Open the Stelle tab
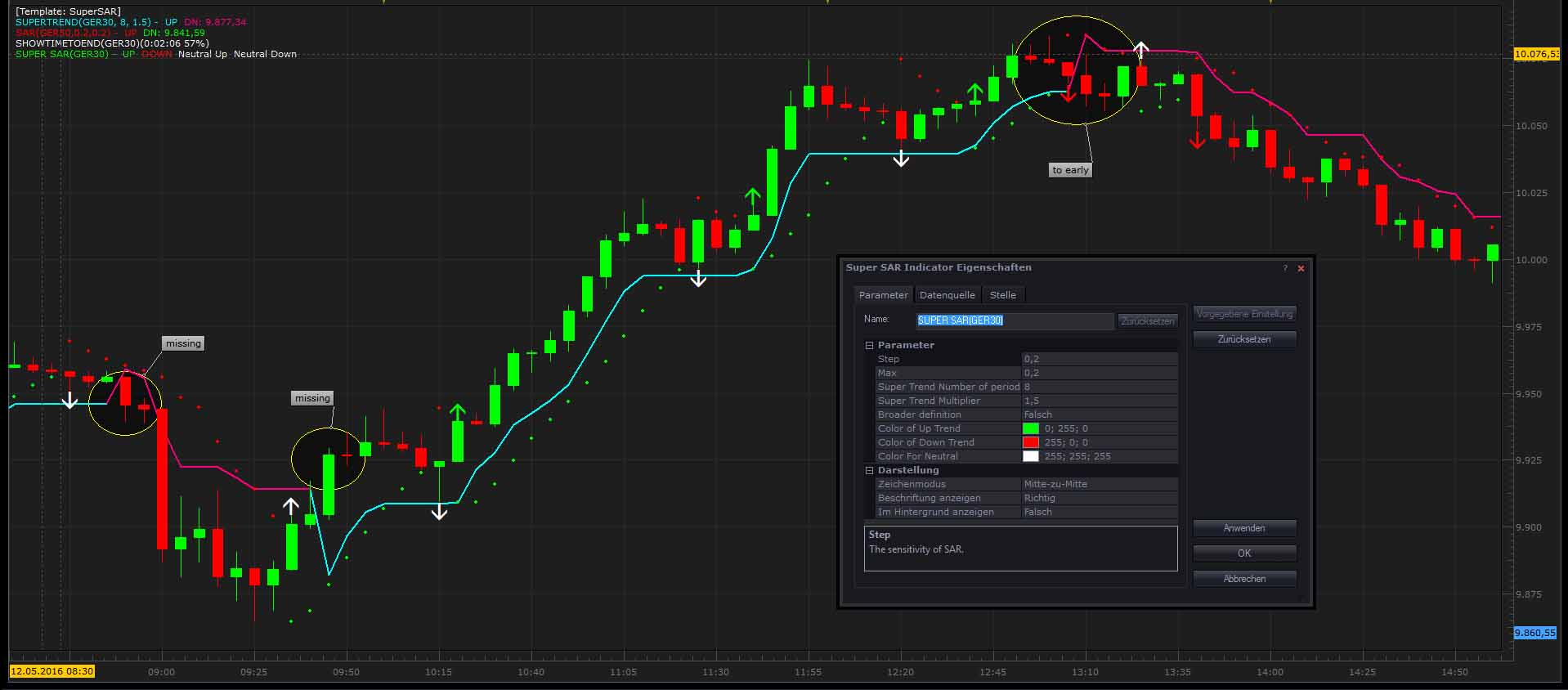Image resolution: width=1568 pixels, height=690 pixels. pyautogui.click(x=1002, y=295)
